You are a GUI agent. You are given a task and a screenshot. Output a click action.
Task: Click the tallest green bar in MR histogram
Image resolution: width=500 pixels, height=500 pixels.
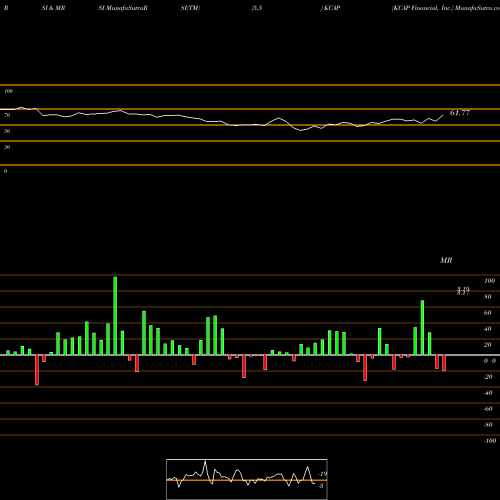[x=115, y=316]
